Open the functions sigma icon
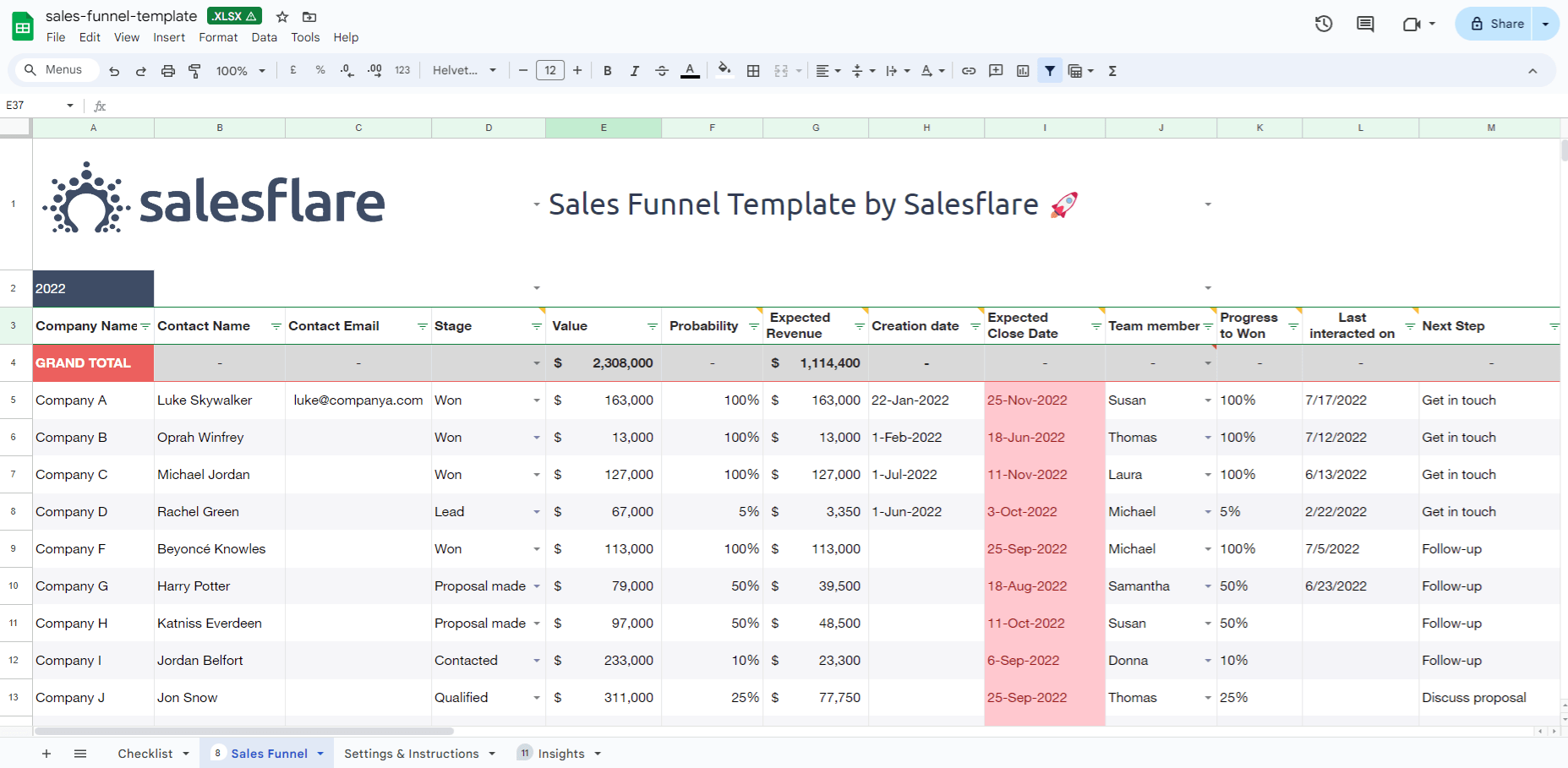The width and height of the screenshot is (1568, 768). 1112,71
